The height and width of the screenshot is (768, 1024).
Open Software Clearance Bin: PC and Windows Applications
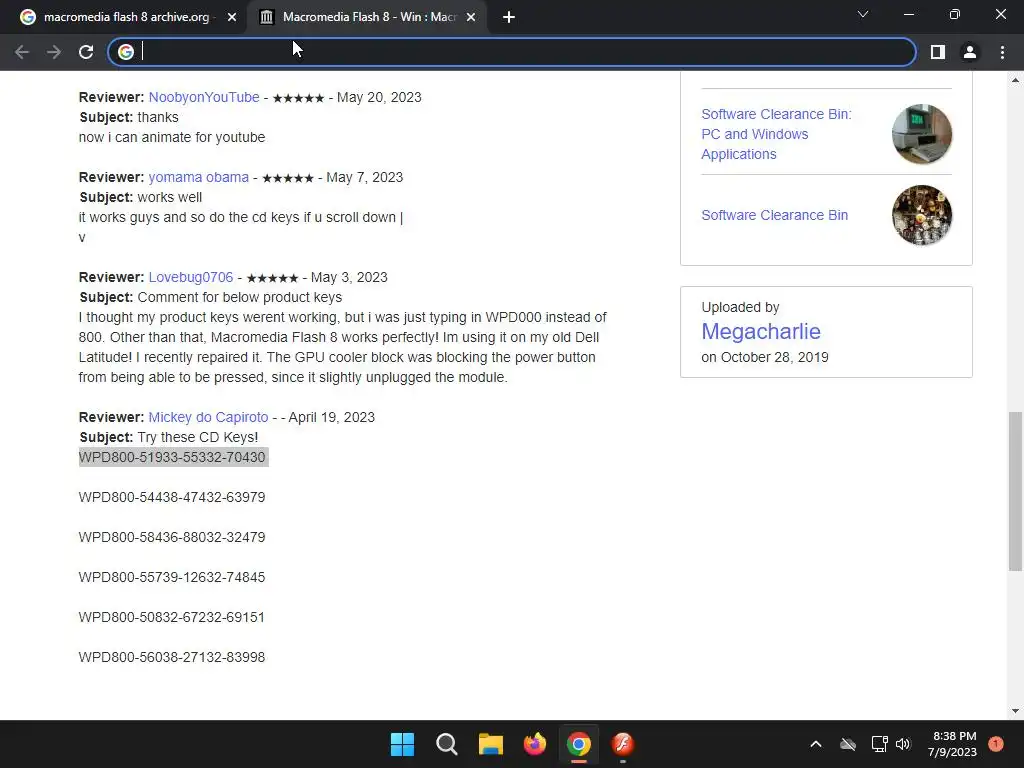pos(776,134)
